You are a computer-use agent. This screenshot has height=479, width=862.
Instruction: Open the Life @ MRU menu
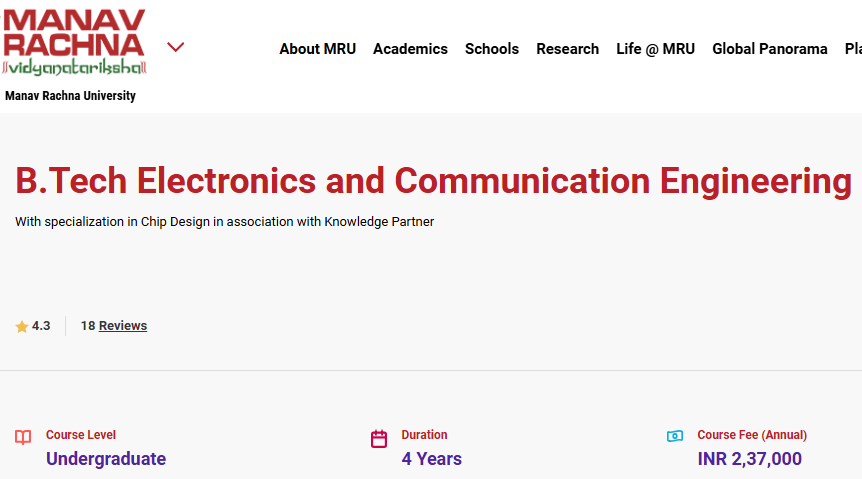tap(655, 49)
